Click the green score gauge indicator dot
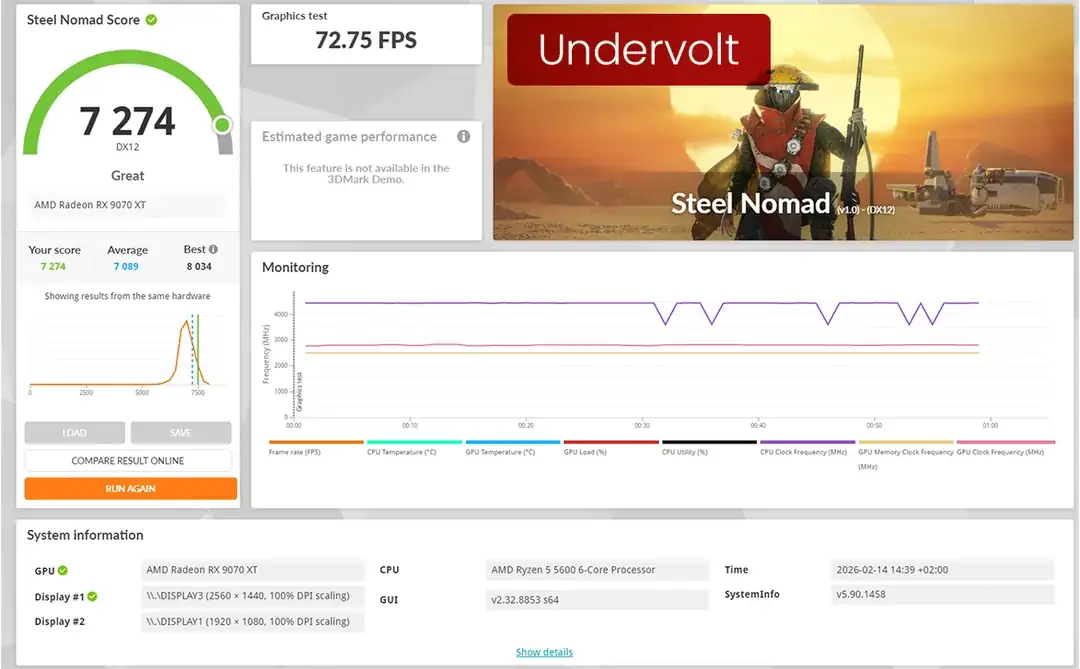 click(x=222, y=125)
